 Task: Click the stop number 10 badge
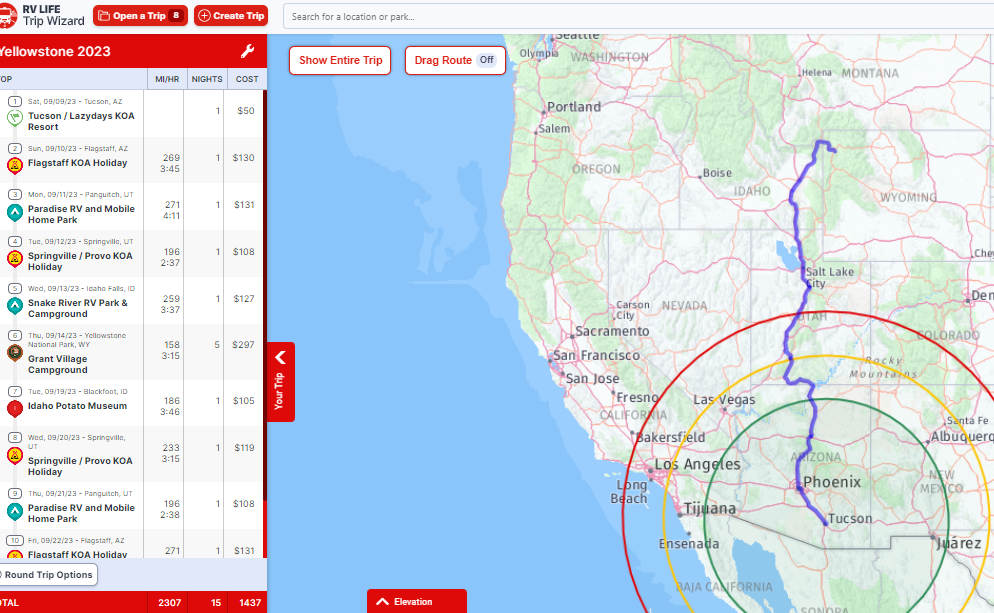tap(15, 540)
